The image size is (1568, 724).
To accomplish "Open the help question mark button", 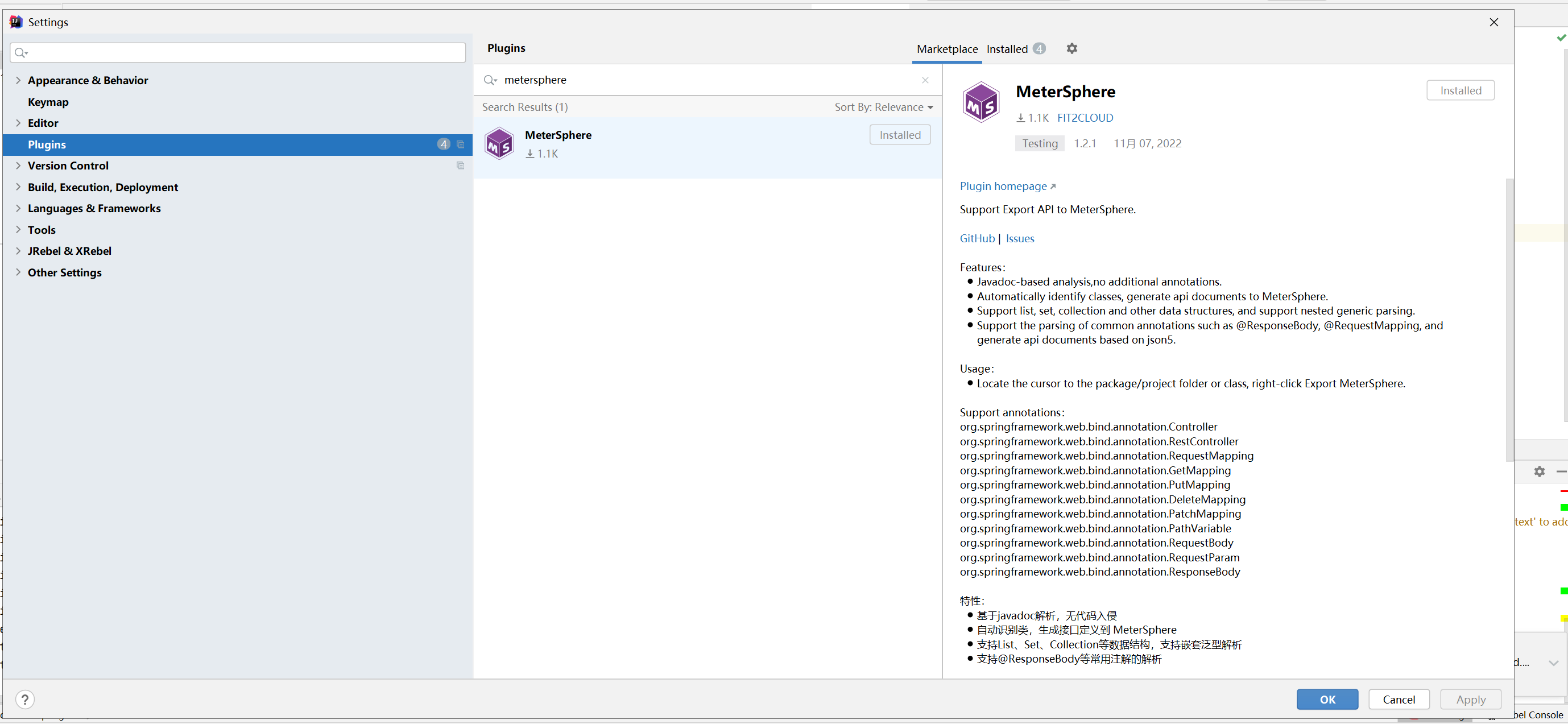I will point(25,699).
